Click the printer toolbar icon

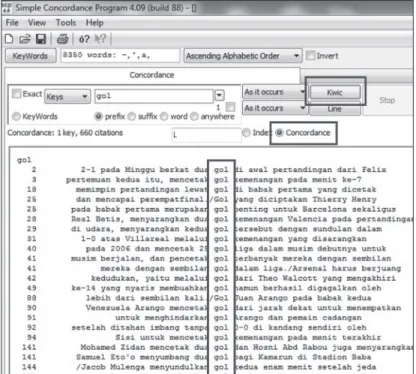pyautogui.click(x=62, y=39)
